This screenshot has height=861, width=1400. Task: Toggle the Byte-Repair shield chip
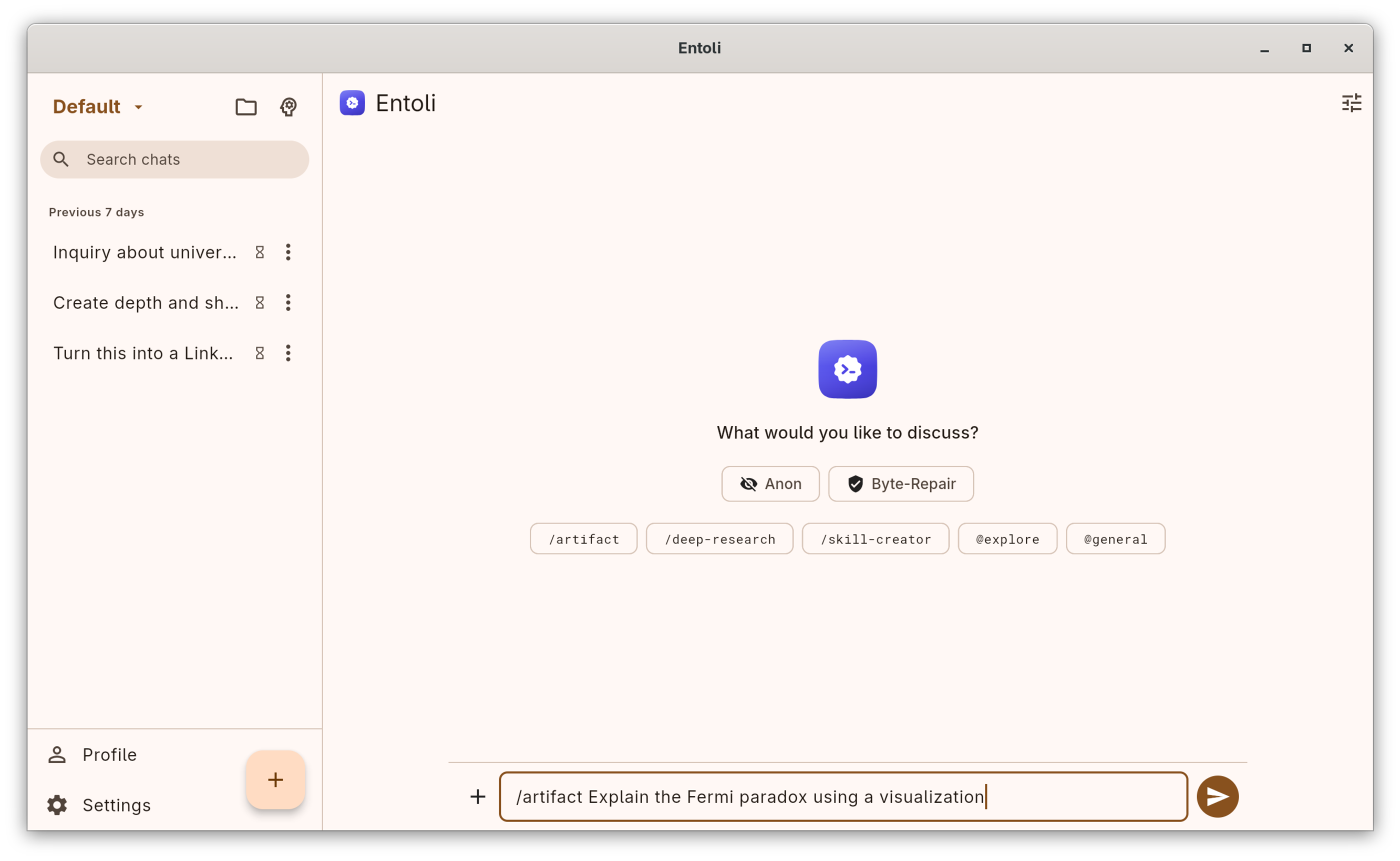pos(901,484)
